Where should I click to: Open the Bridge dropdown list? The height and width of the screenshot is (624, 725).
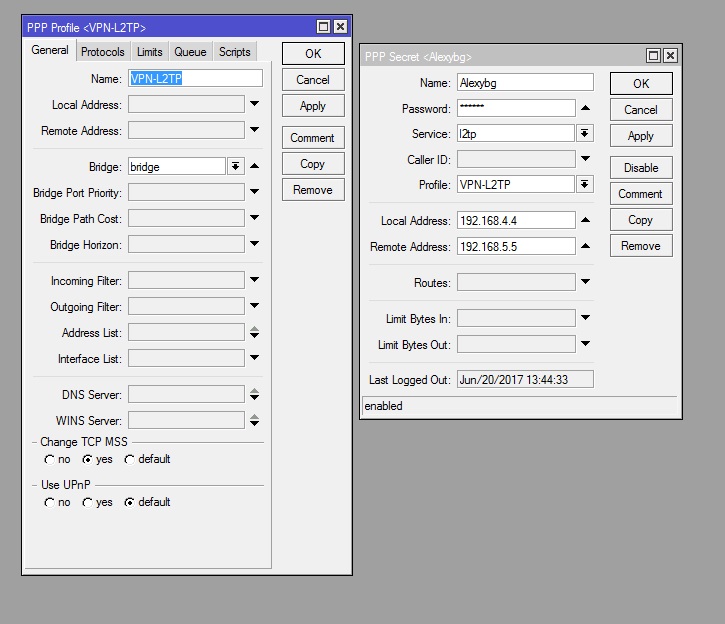point(236,167)
